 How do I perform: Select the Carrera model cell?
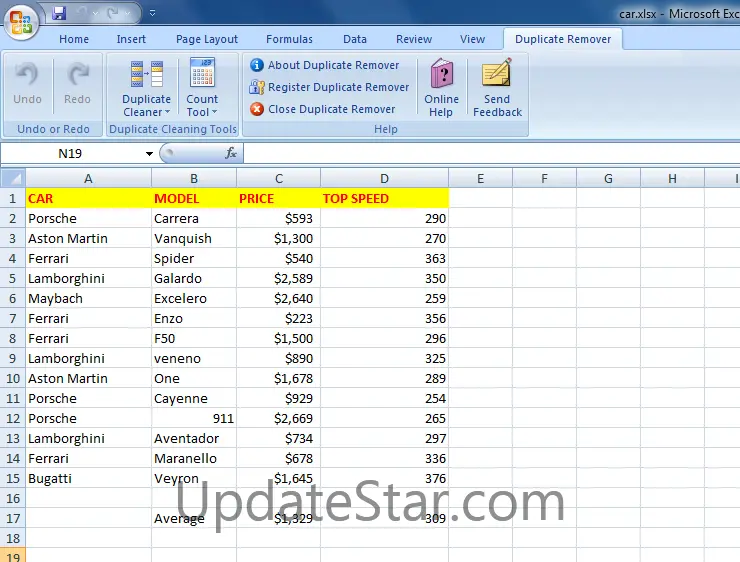coord(194,218)
